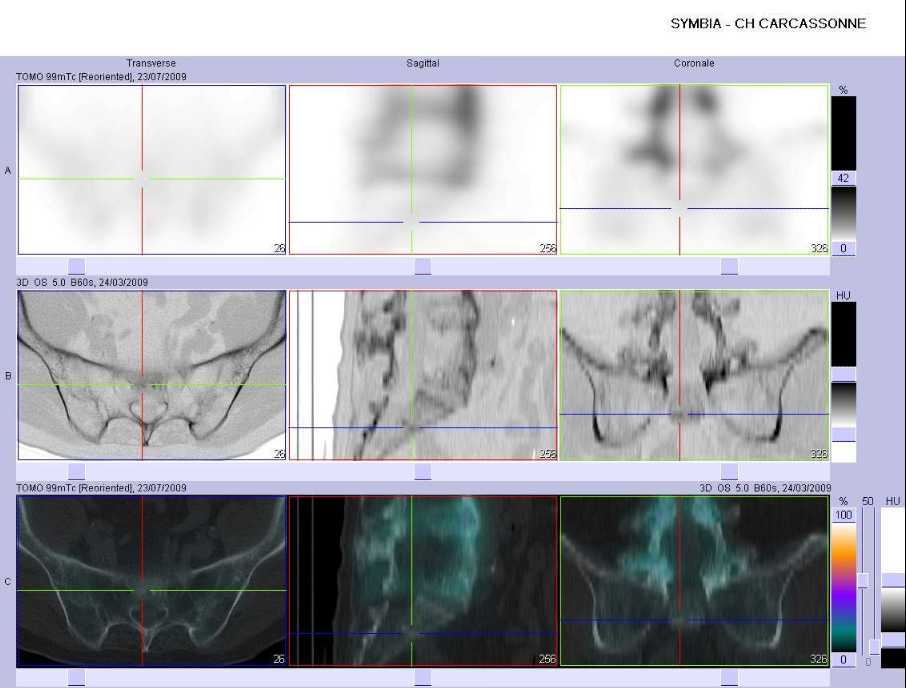The width and height of the screenshot is (906, 688).
Task: Select the row C fused sagittal image
Action: coord(423,581)
